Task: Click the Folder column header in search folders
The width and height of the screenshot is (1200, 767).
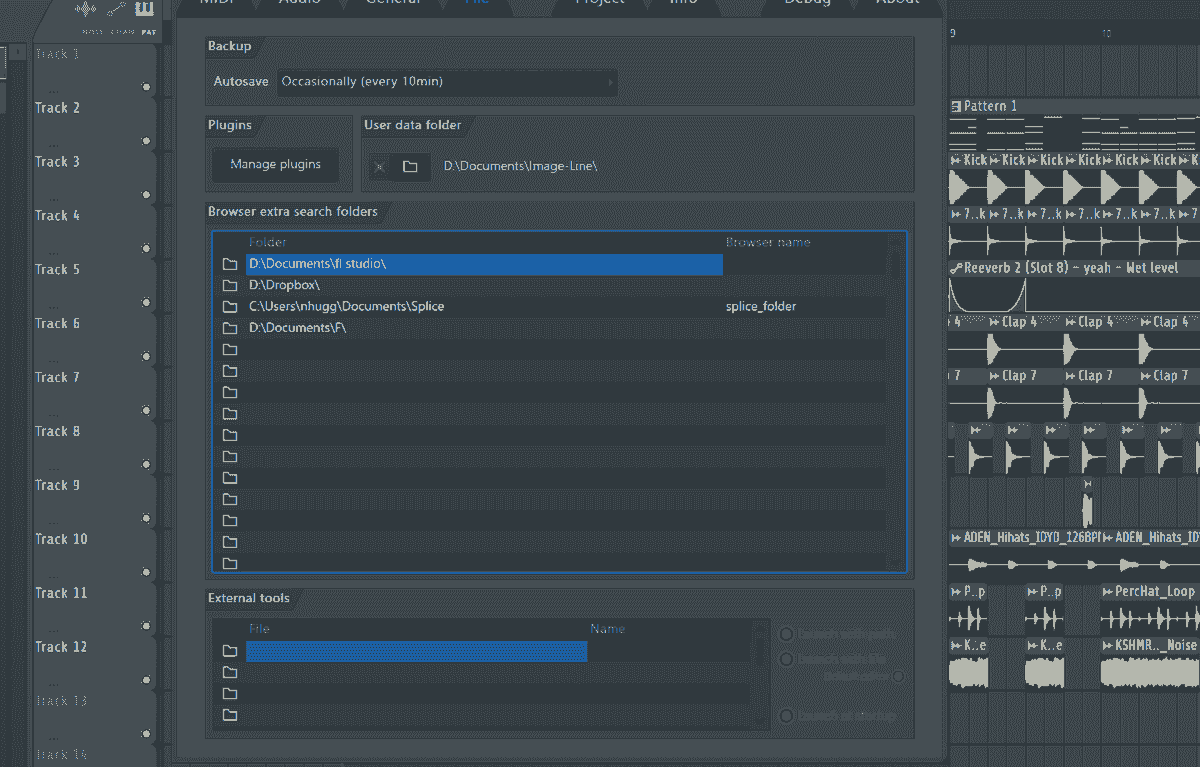Action: [x=267, y=243]
